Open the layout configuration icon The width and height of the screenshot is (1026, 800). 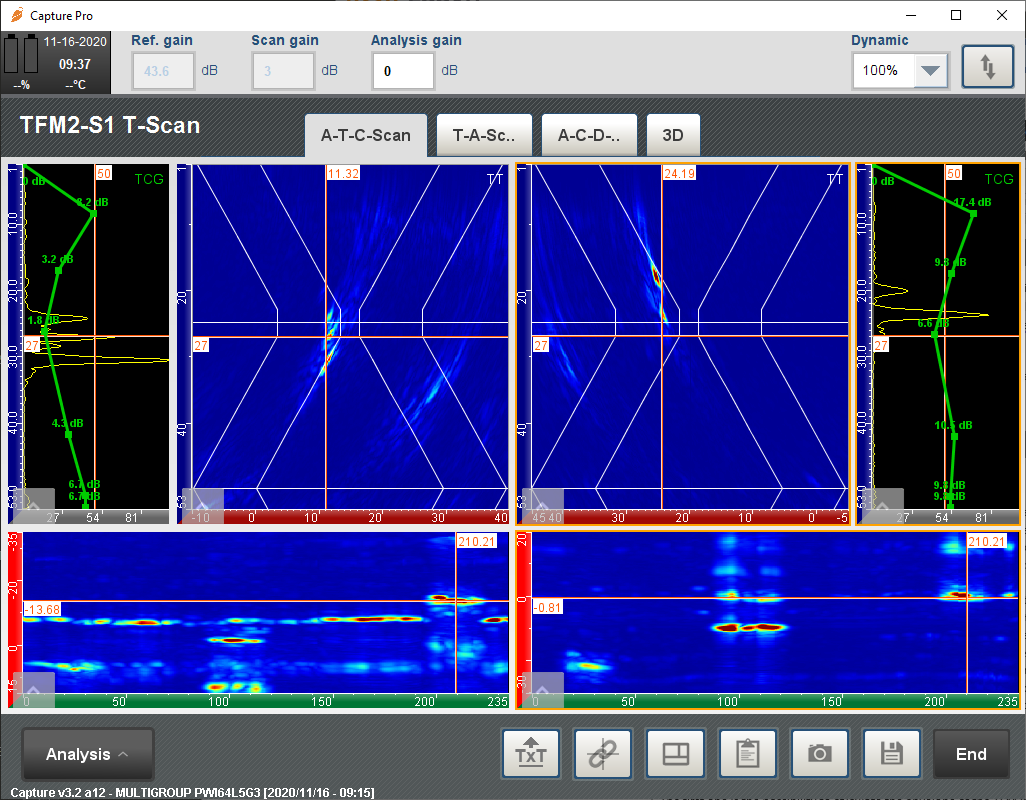(675, 753)
